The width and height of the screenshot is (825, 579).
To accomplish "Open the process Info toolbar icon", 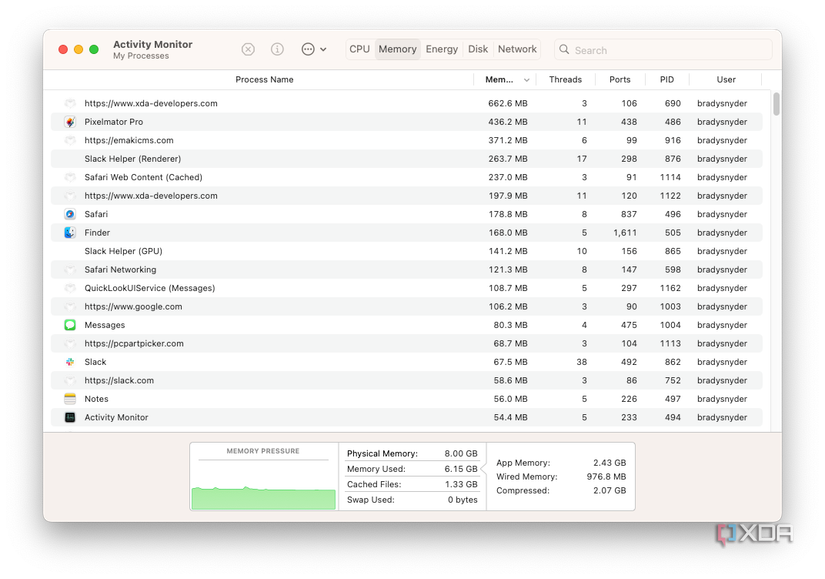I will click(277, 49).
